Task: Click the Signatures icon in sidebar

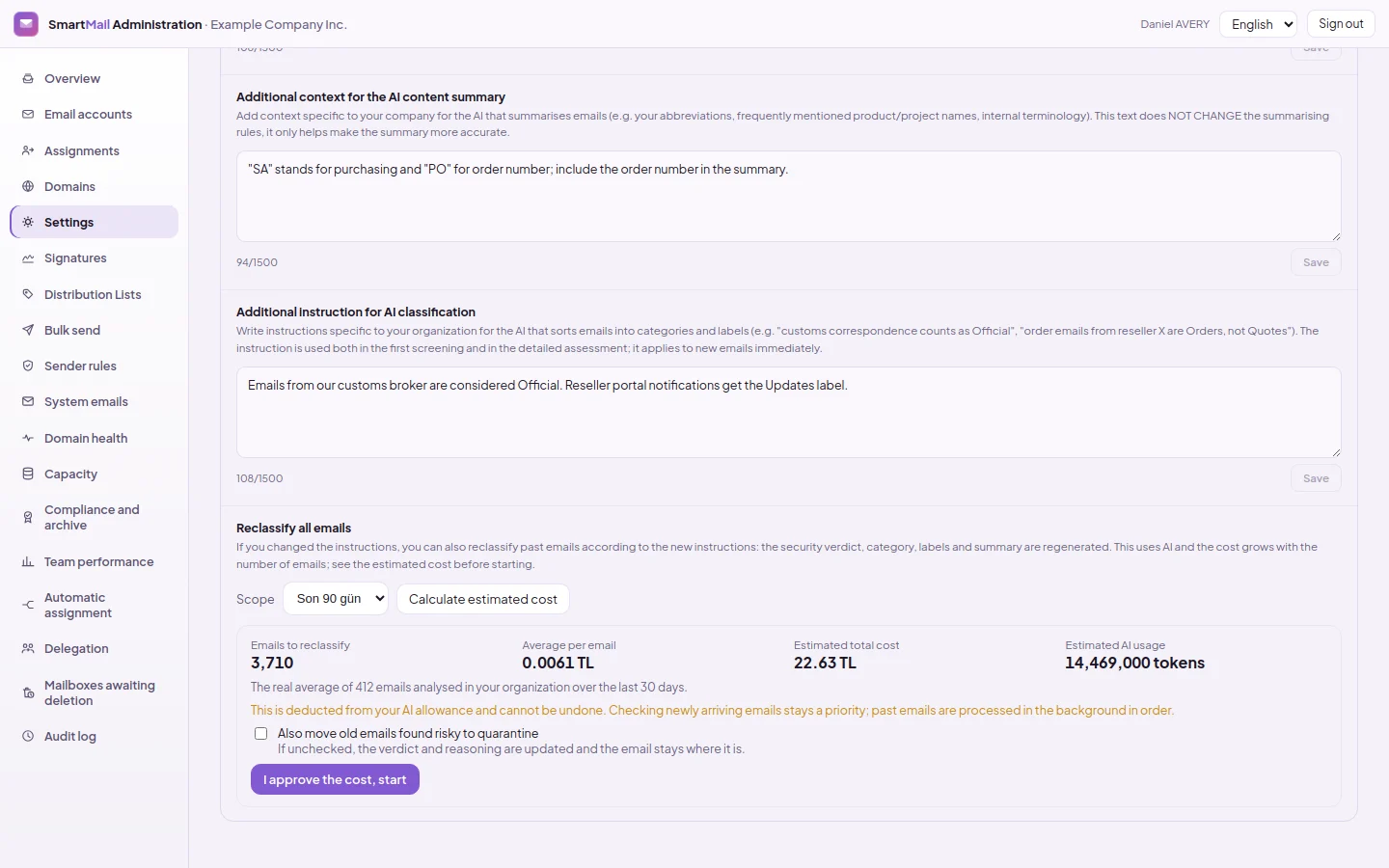Action: (28, 258)
